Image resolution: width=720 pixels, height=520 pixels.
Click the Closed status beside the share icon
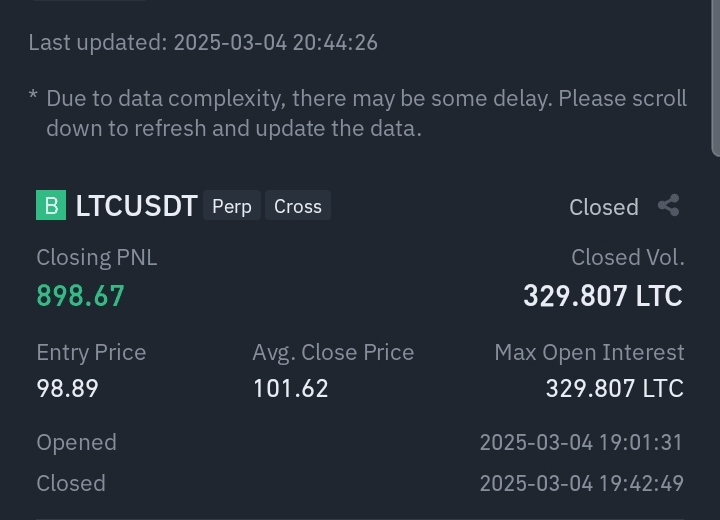click(603, 207)
